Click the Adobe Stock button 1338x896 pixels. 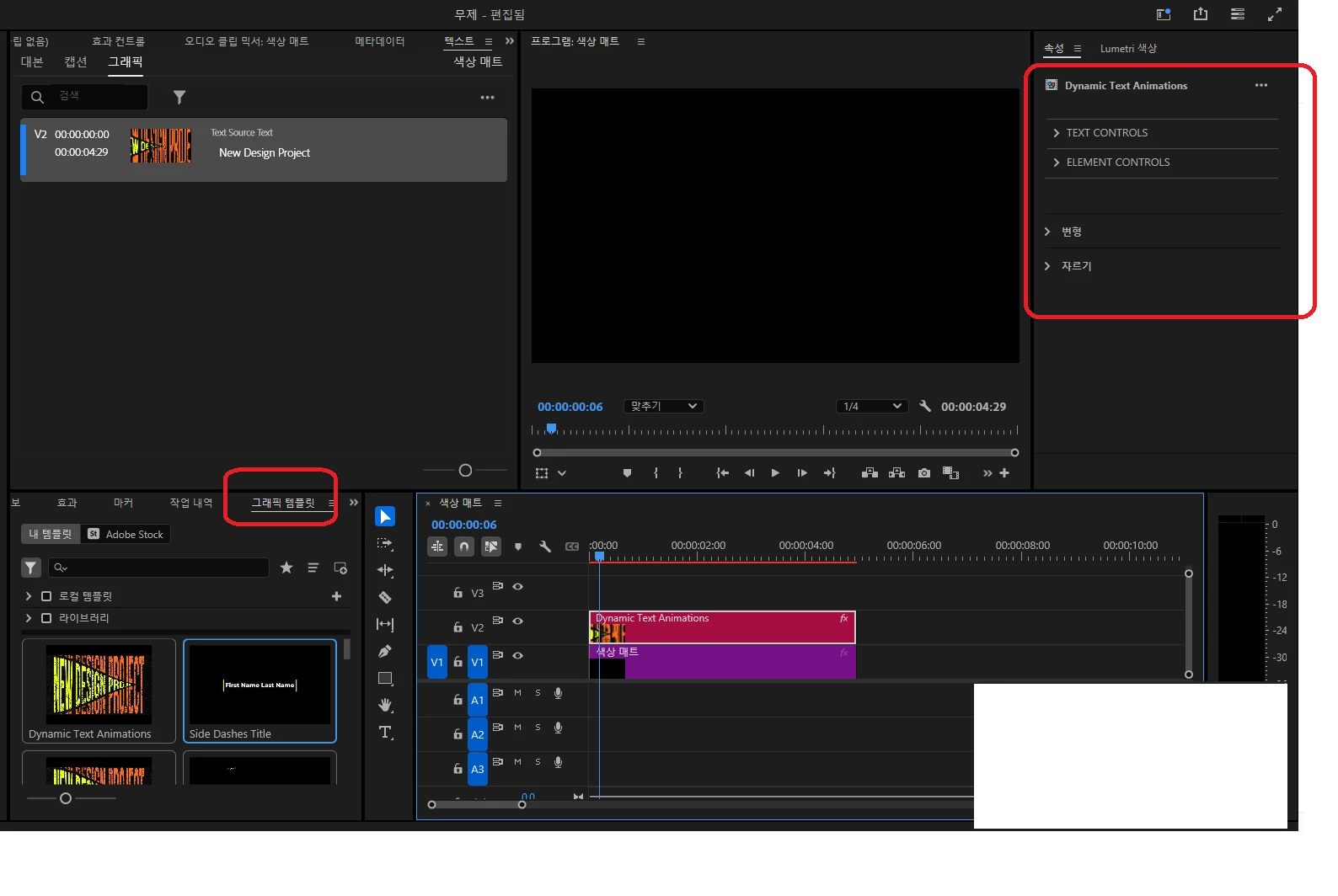126,534
